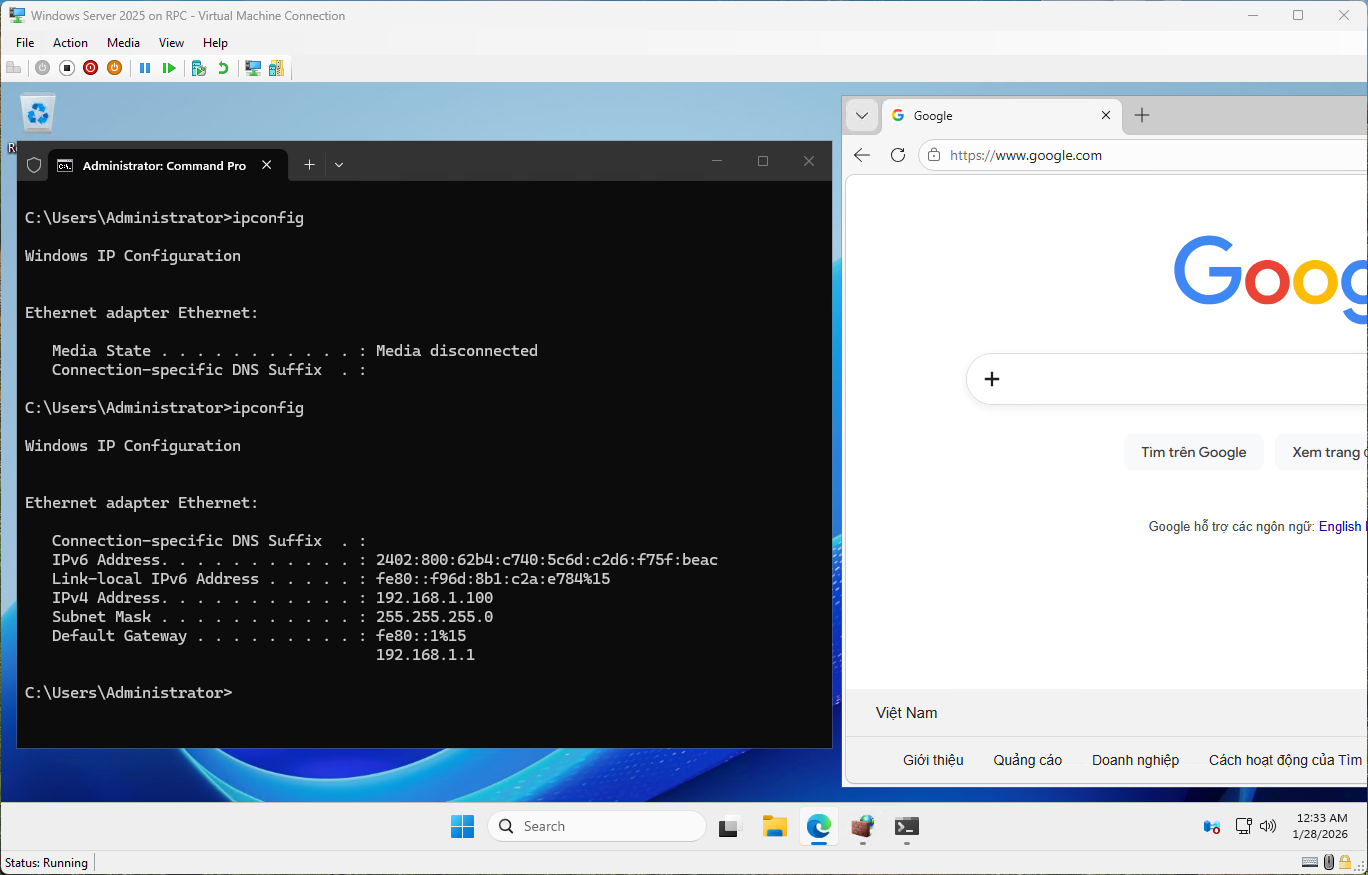This screenshot has height=875, width=1368.
Task: Toggle the Enhanced Session monitor icon
Action: (253, 68)
